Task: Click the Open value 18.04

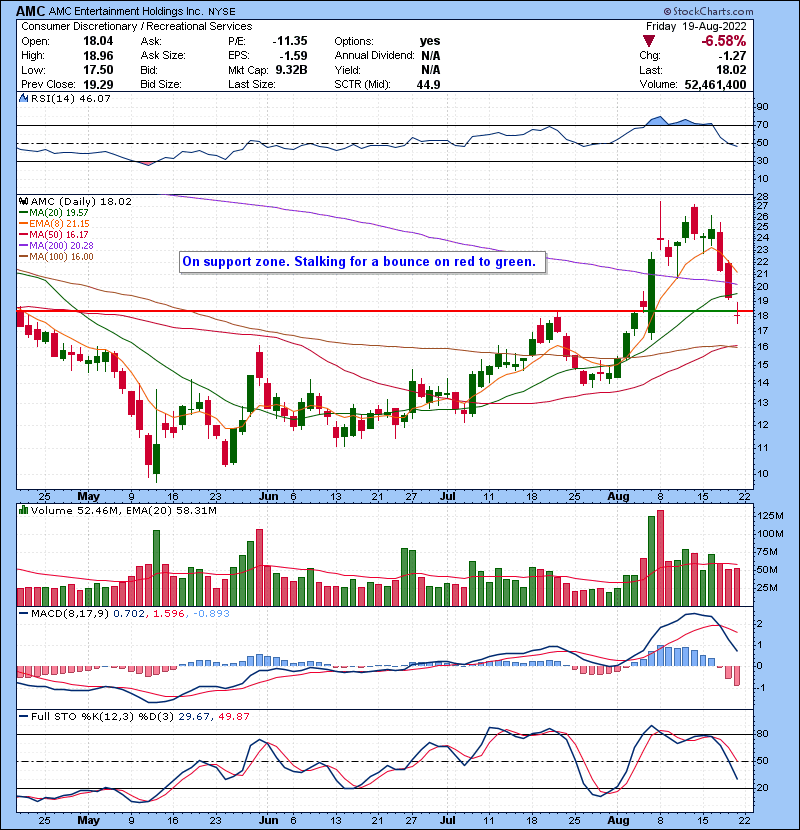Action: pos(98,41)
